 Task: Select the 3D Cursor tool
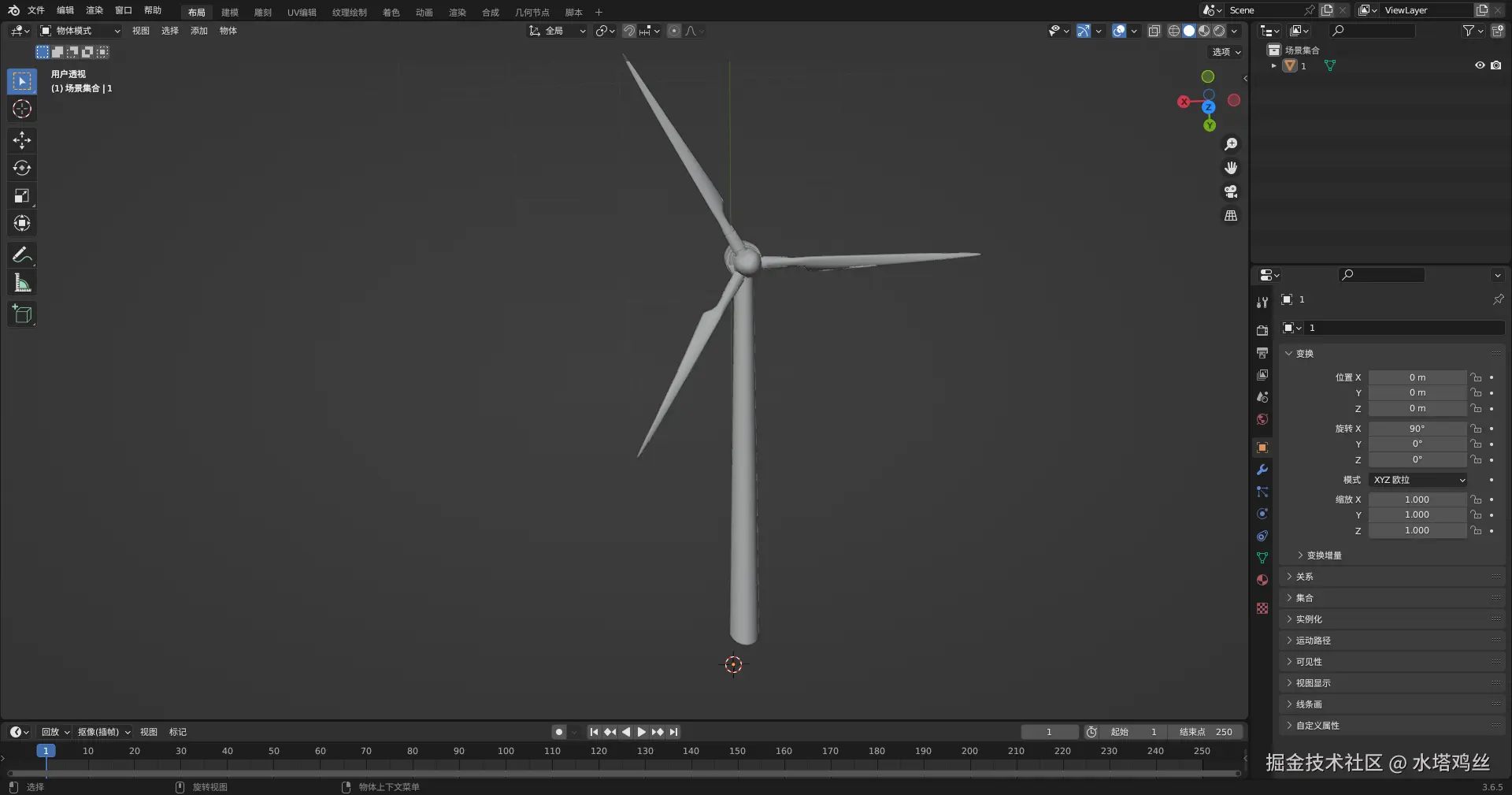[x=22, y=109]
